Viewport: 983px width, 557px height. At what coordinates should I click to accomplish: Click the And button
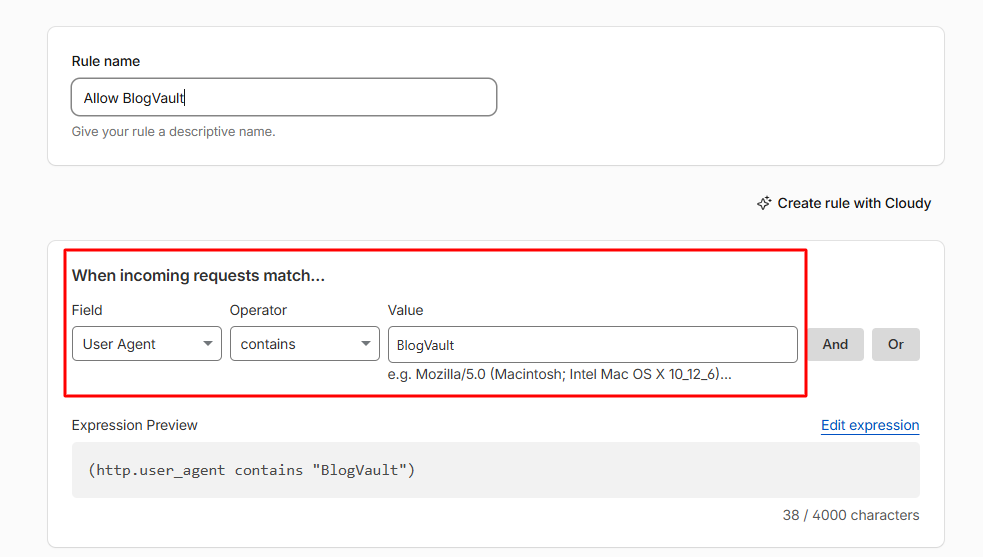click(835, 344)
